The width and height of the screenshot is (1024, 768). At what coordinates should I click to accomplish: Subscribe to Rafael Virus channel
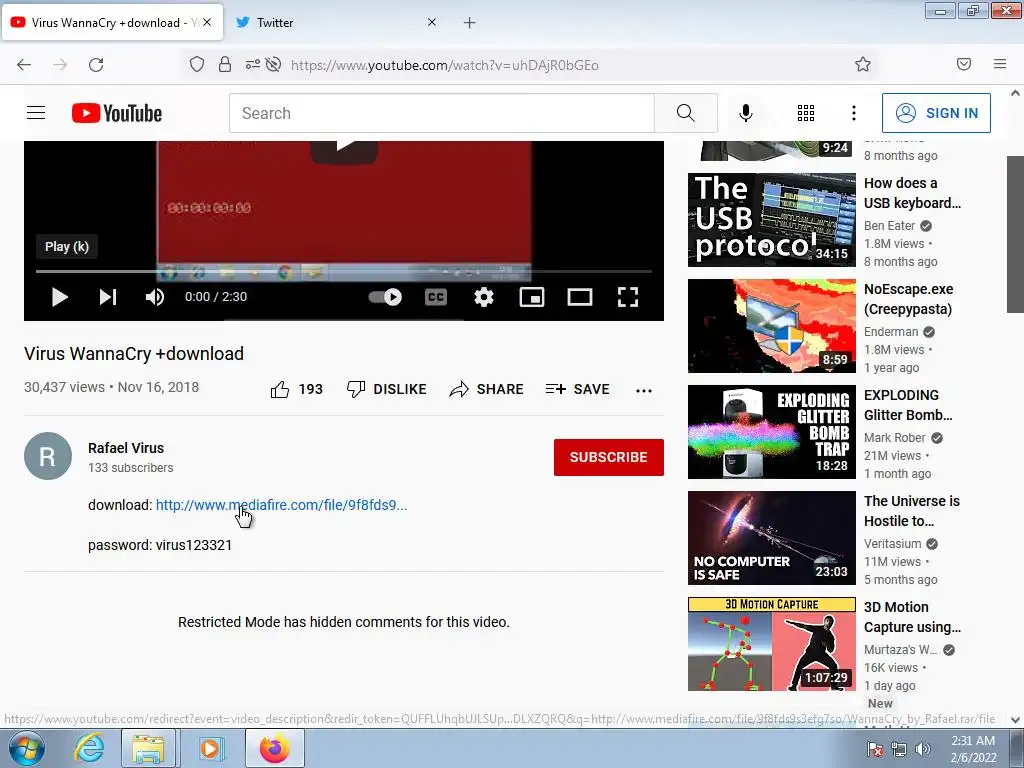pos(609,457)
